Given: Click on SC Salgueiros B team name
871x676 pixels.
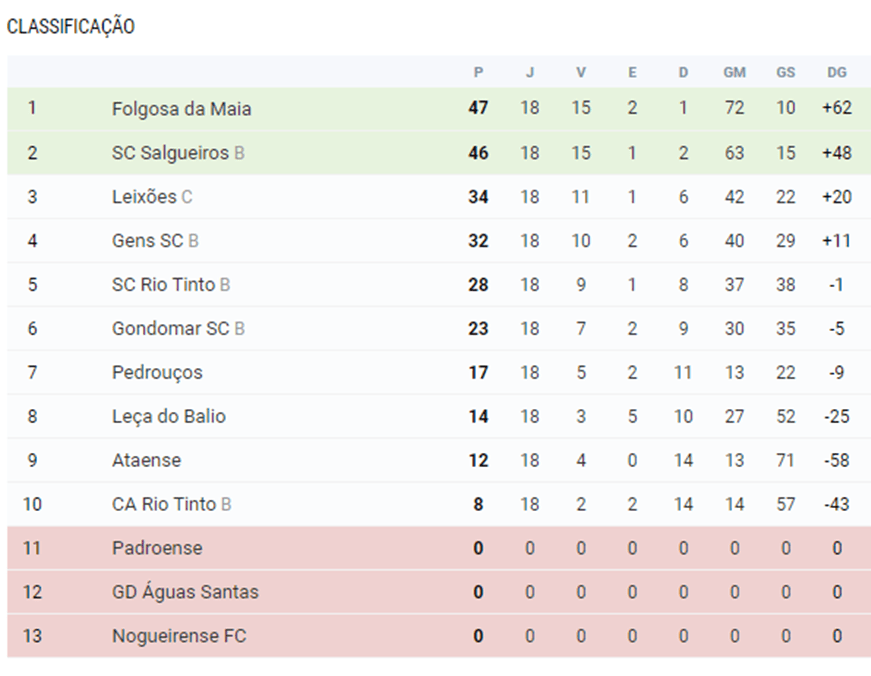Looking at the screenshot, I should click(177, 153).
